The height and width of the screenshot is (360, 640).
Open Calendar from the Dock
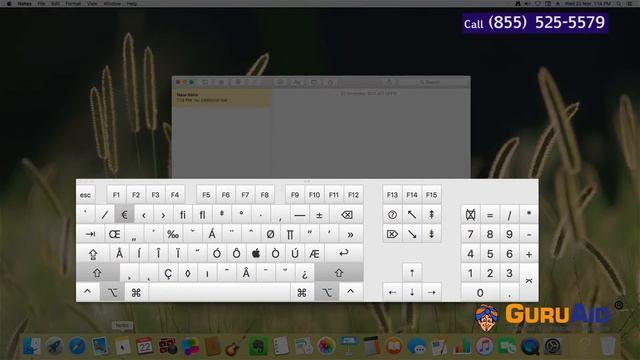point(144,346)
